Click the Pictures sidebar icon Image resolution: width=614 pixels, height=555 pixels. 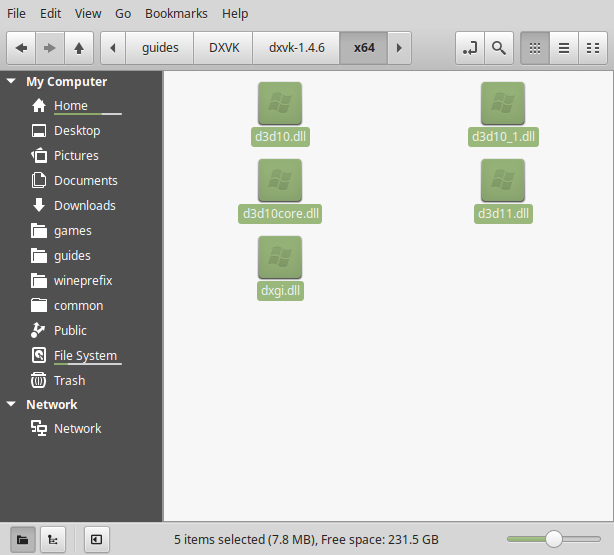[39, 155]
